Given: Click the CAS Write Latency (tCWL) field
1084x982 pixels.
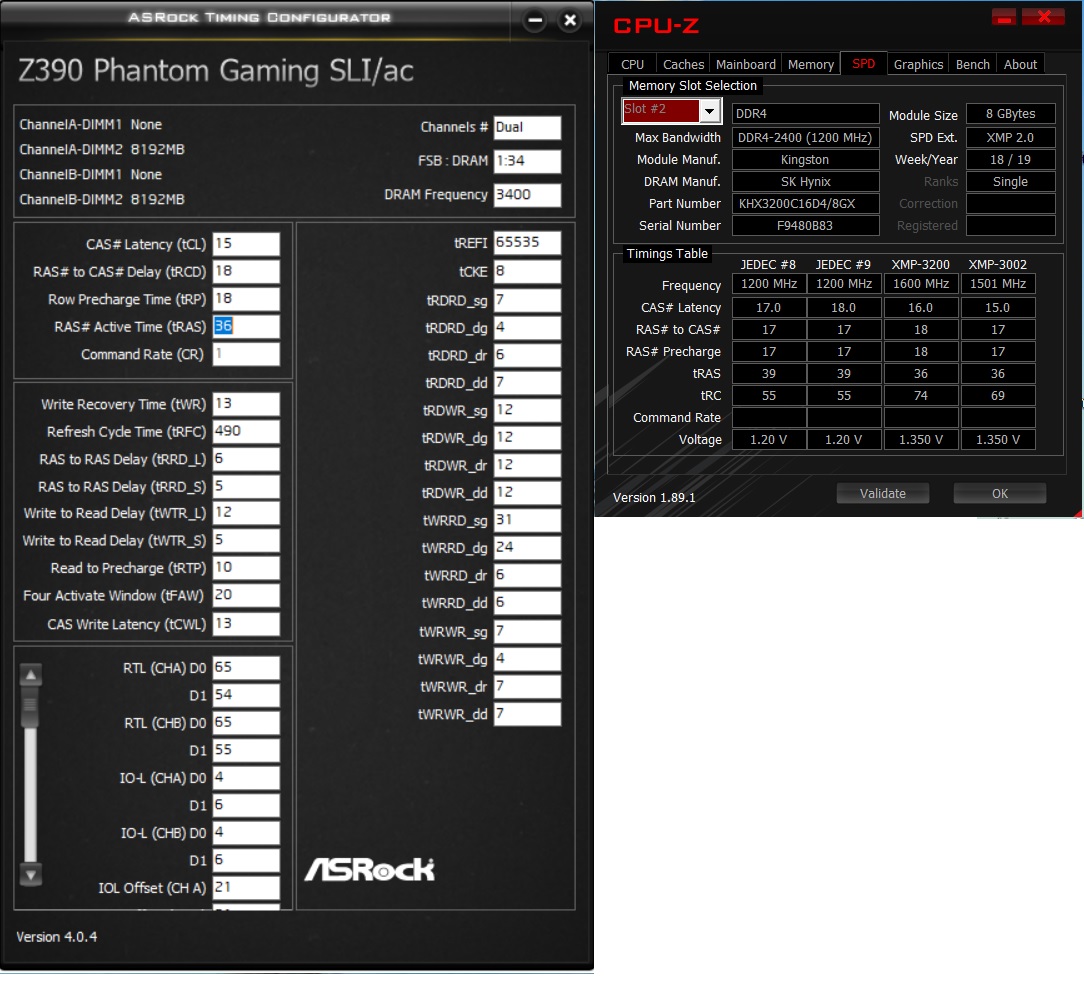Looking at the screenshot, I should [246, 624].
